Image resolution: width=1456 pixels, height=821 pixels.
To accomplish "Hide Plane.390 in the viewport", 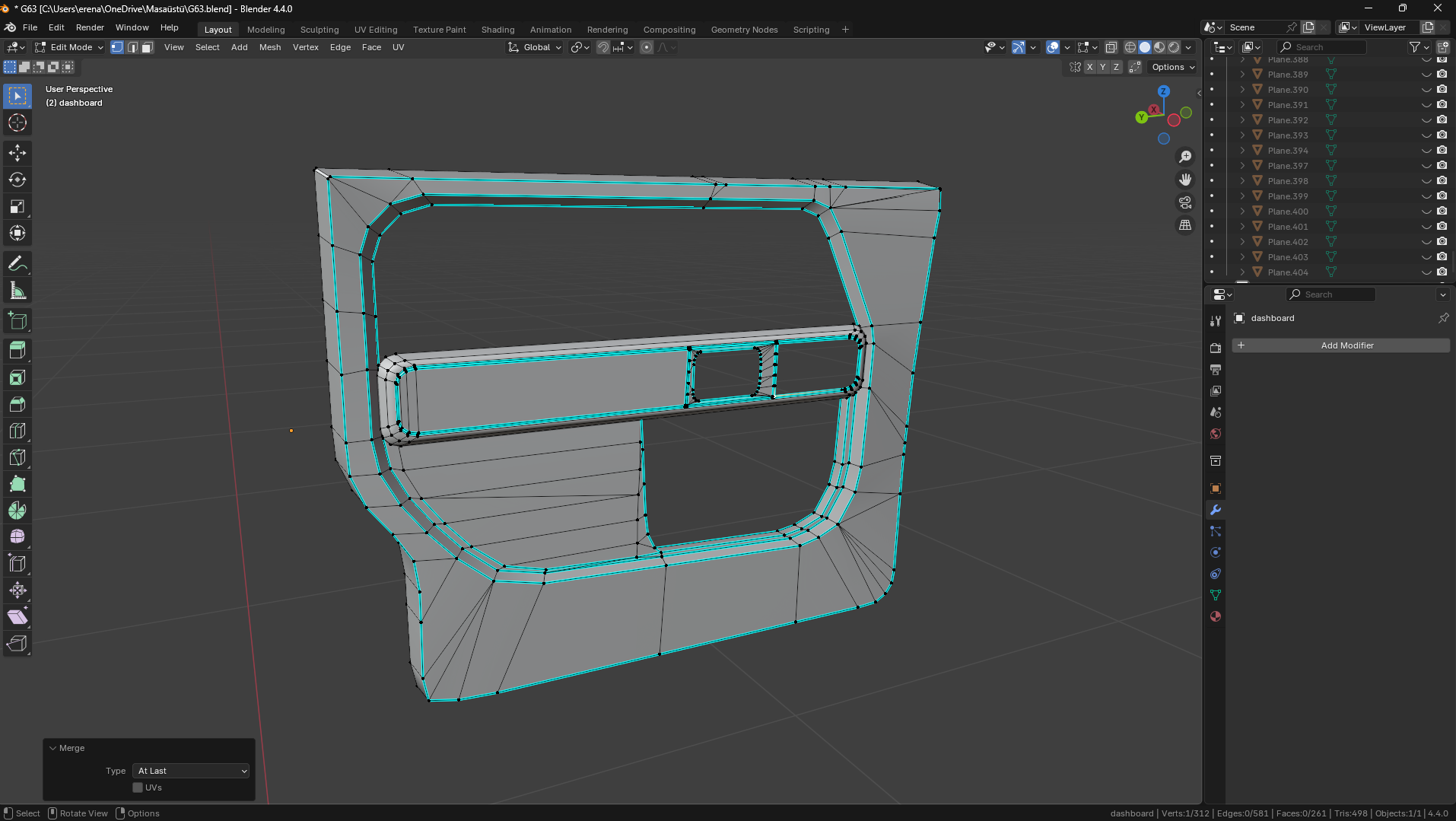I will (1426, 90).
